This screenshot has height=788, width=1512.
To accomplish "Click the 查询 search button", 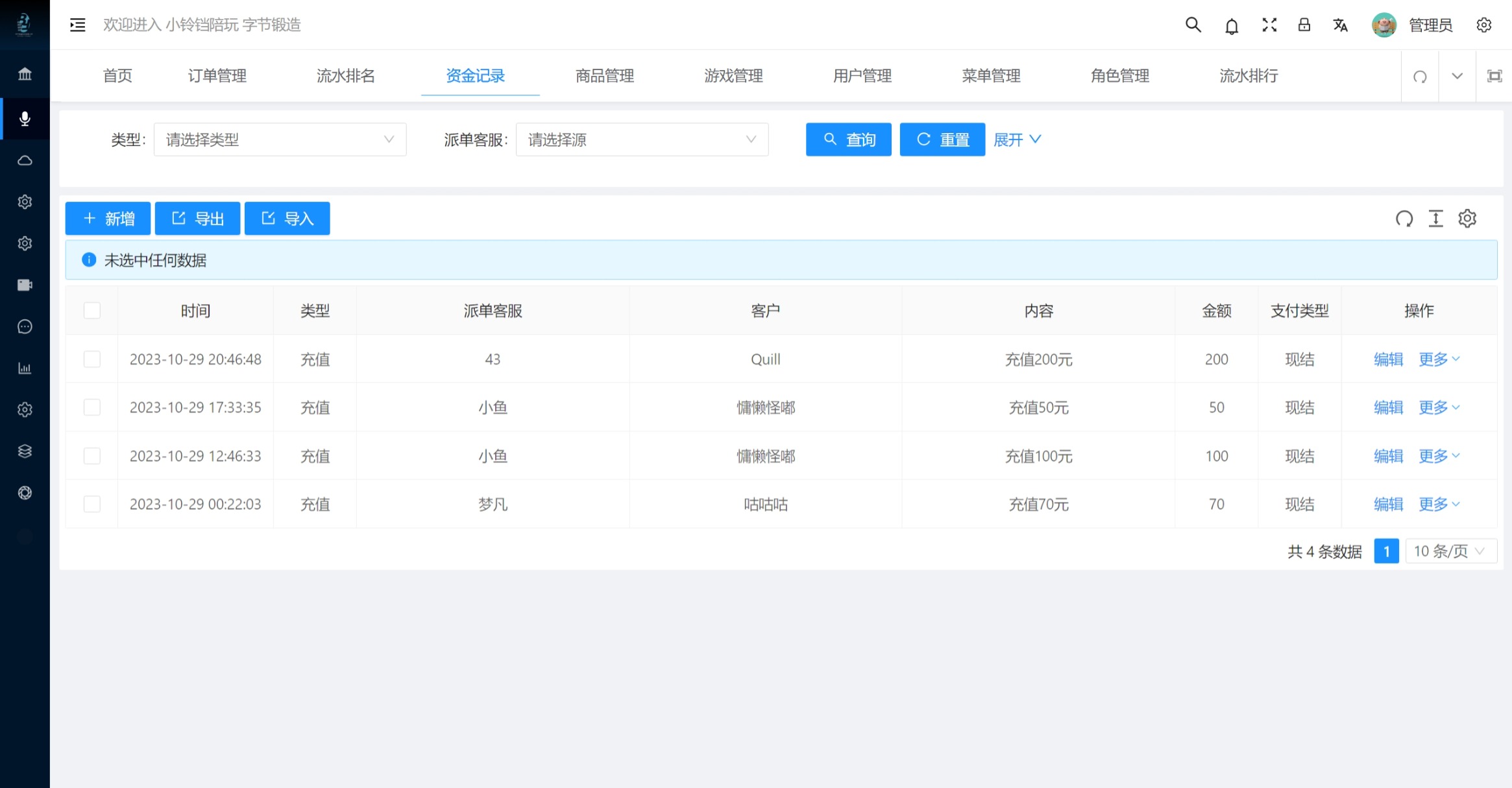I will click(848, 139).
